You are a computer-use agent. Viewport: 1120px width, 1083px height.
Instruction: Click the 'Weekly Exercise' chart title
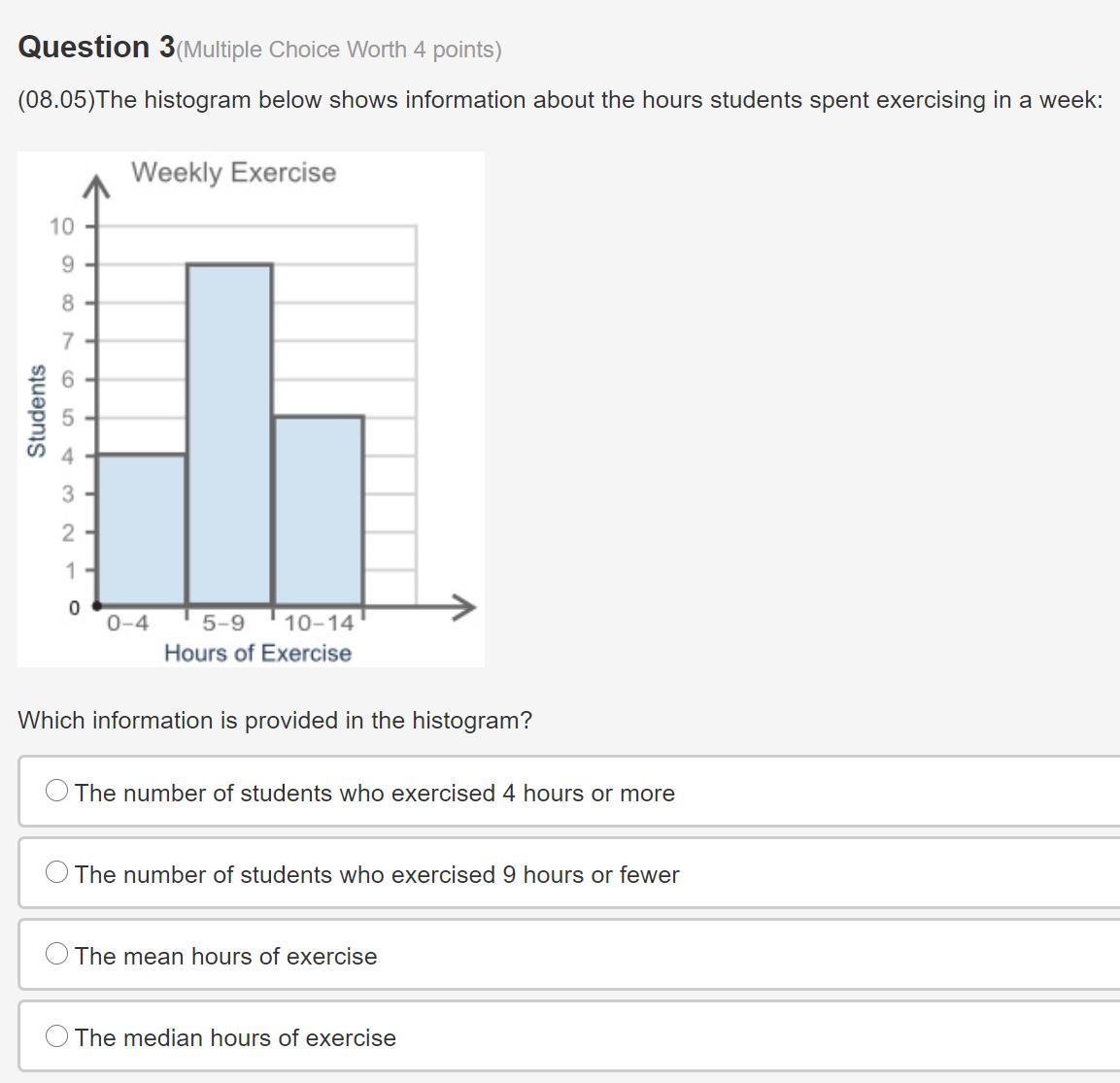[233, 172]
